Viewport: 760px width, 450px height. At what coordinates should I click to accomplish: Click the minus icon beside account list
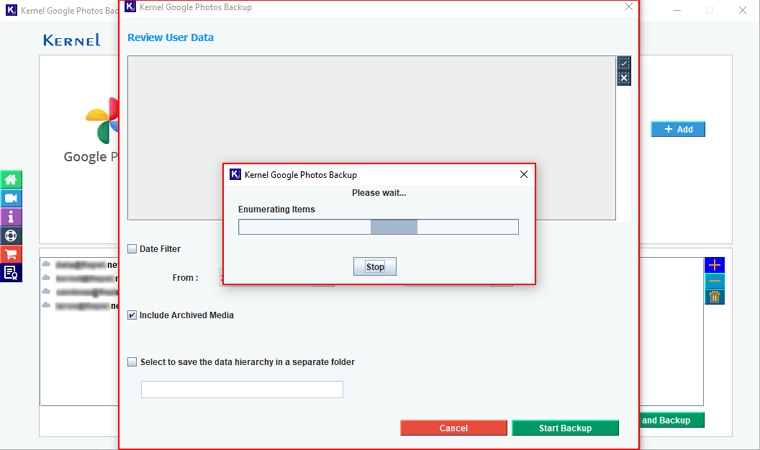pyautogui.click(x=714, y=281)
